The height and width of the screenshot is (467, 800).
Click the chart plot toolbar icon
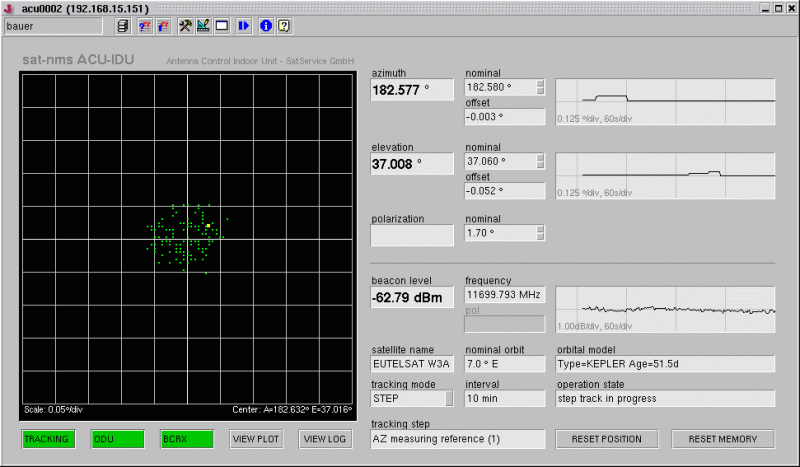203,25
